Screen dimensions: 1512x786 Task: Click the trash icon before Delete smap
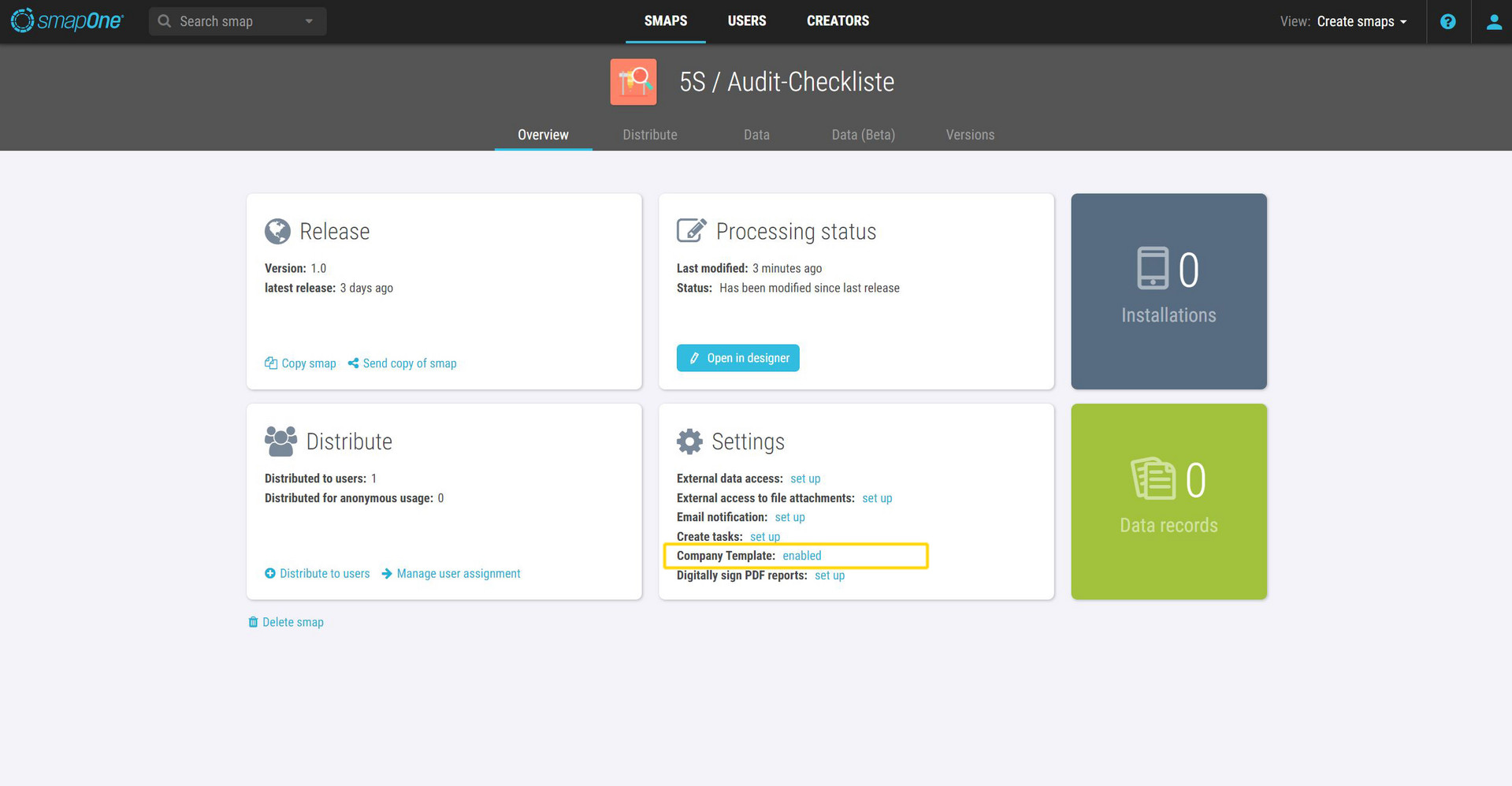253,622
